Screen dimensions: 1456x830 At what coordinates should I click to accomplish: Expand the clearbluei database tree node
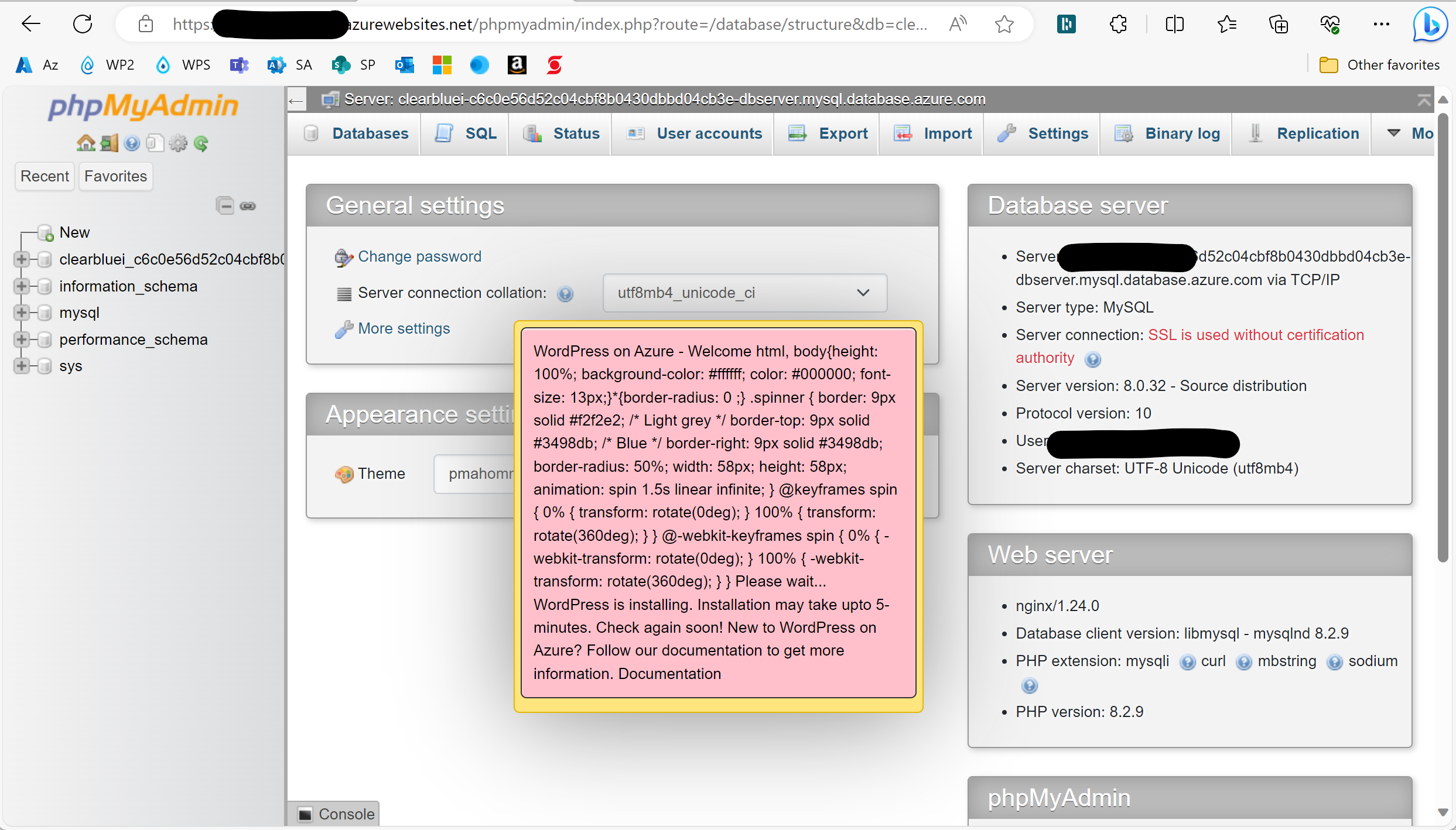pyautogui.click(x=21, y=259)
